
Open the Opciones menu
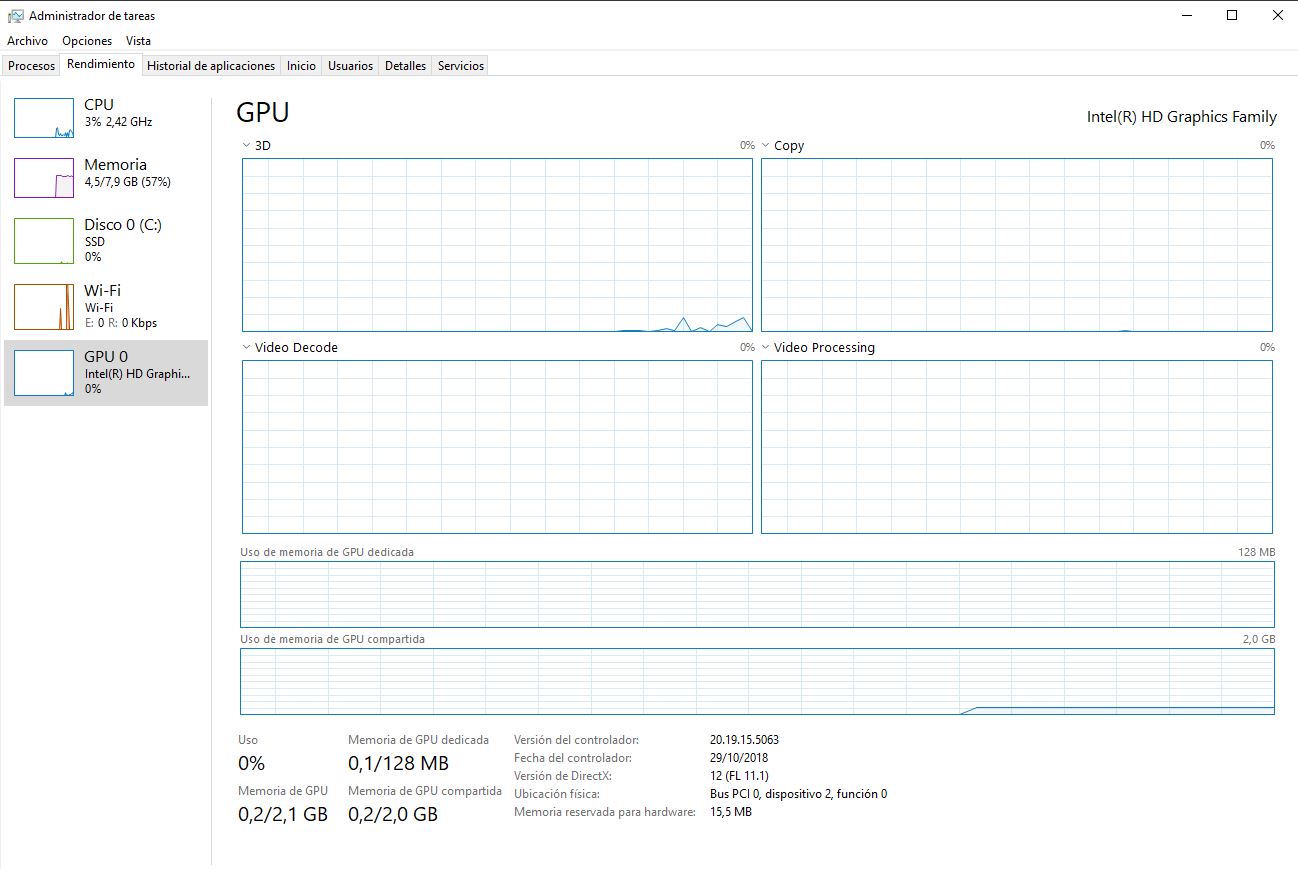point(87,41)
